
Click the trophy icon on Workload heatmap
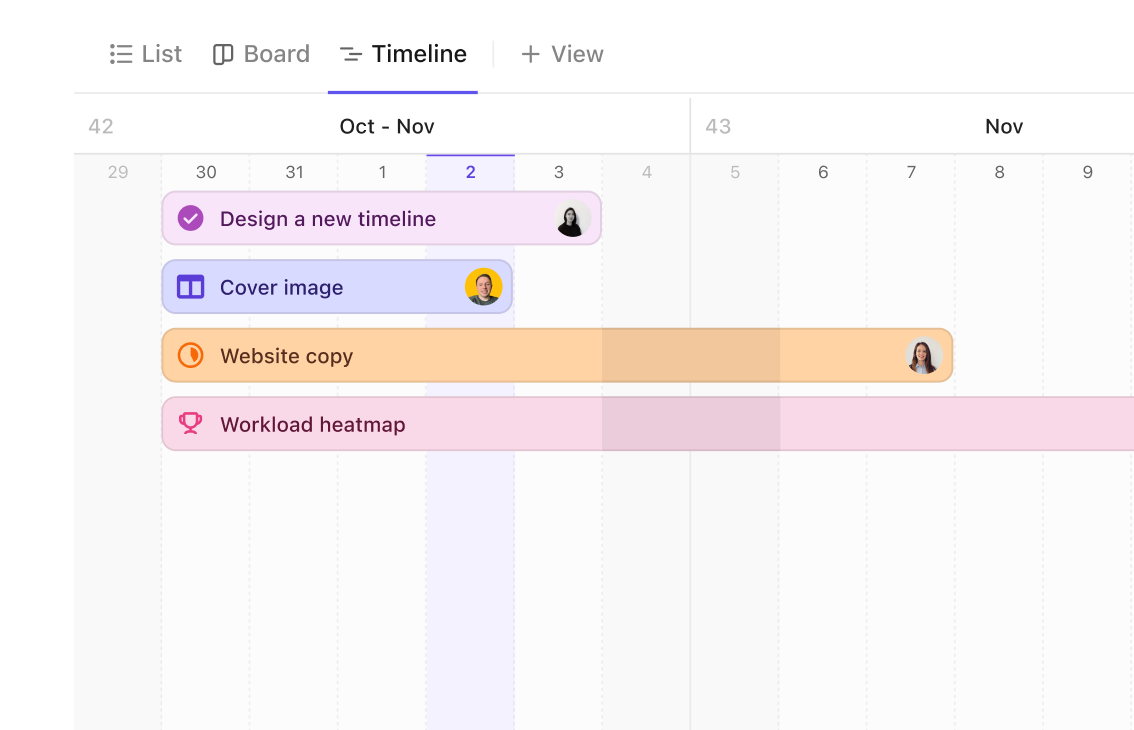pos(190,424)
